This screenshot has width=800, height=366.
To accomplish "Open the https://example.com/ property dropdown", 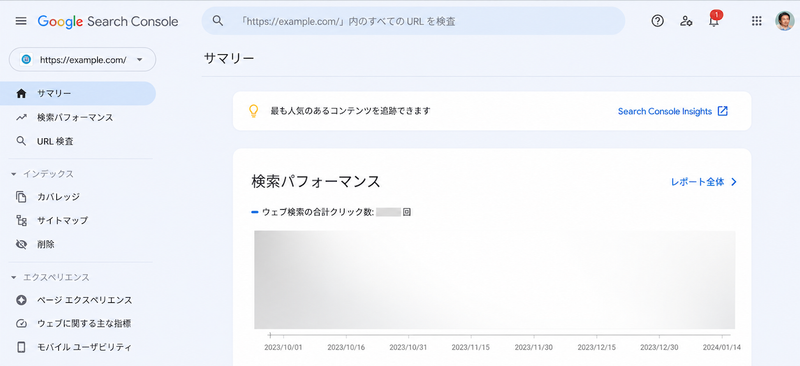I will (x=83, y=60).
